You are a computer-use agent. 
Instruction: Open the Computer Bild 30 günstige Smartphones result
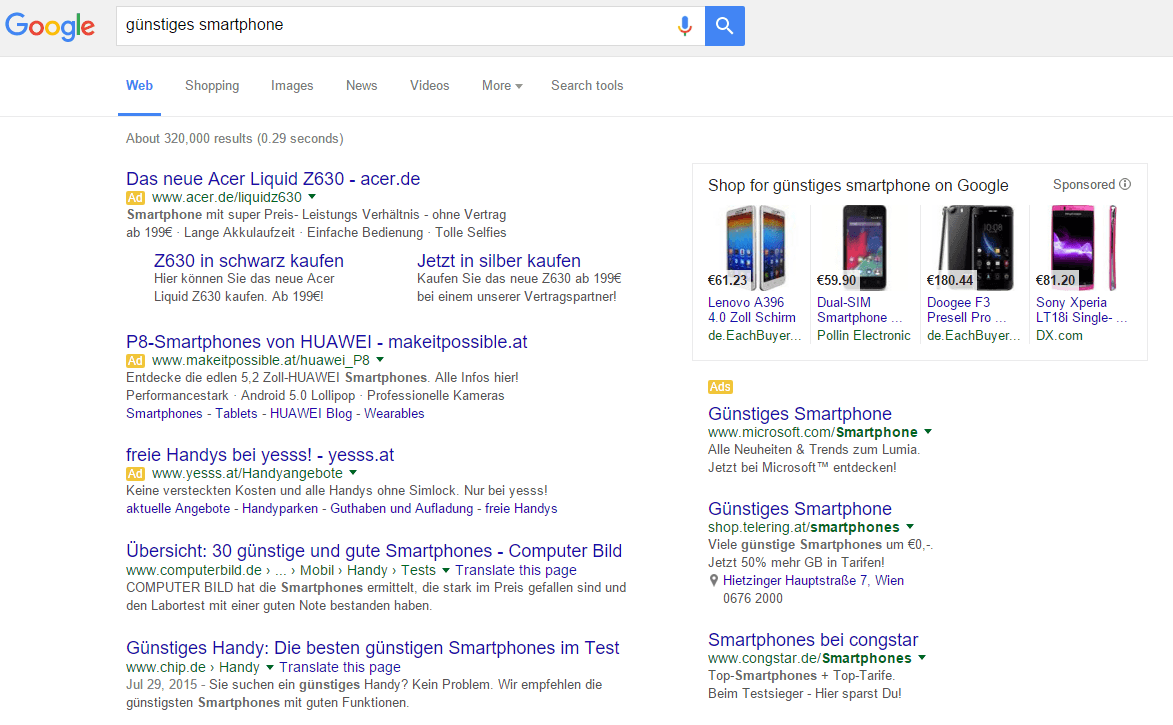tap(374, 551)
